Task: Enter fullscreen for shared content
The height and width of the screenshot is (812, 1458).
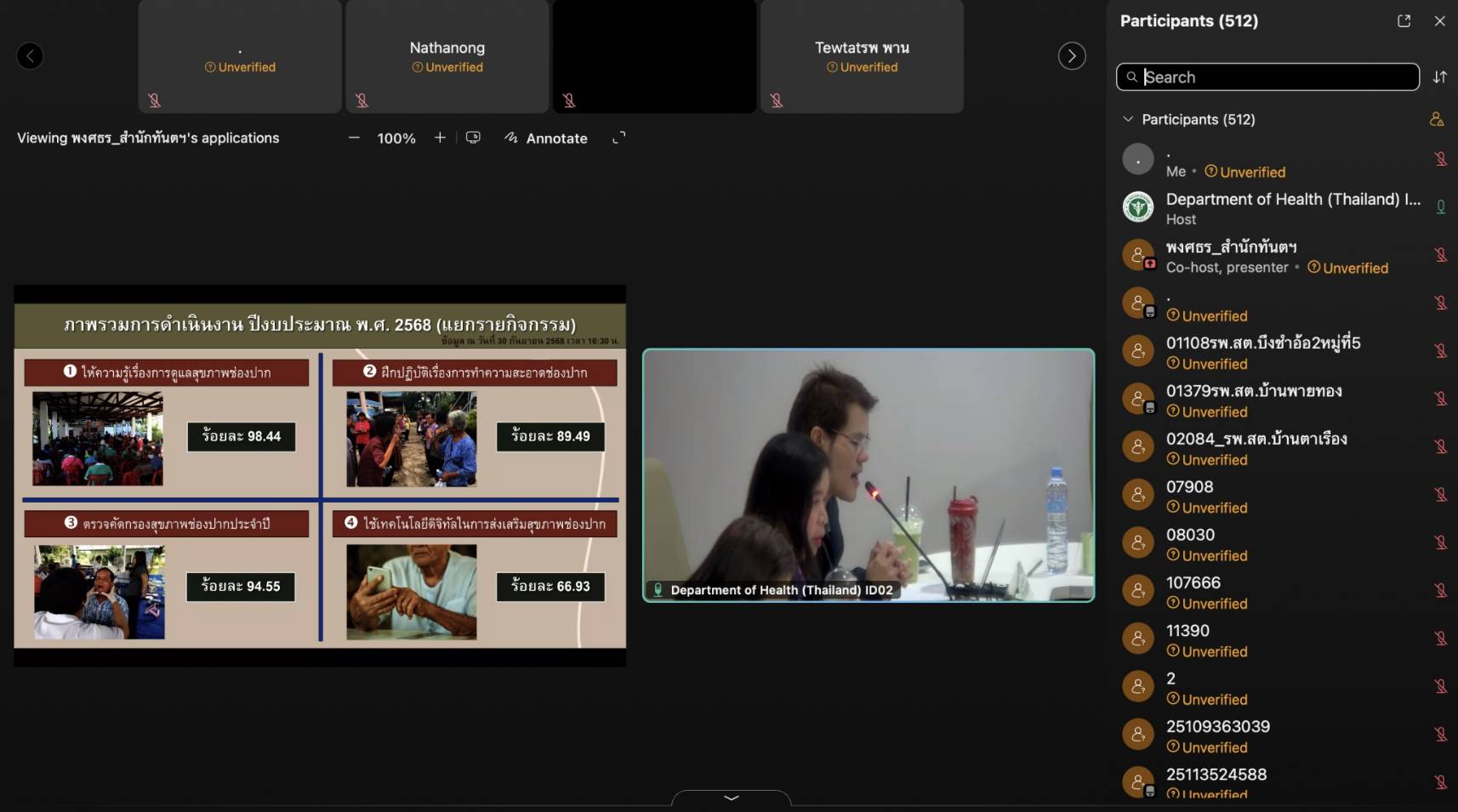Action: click(x=618, y=138)
